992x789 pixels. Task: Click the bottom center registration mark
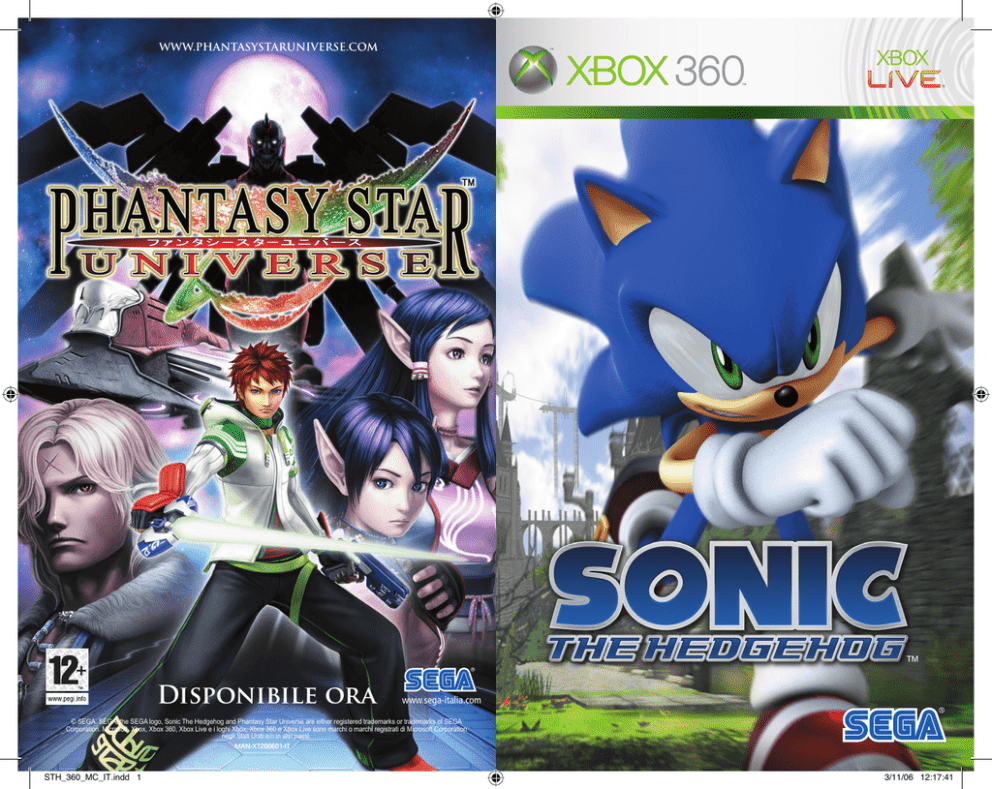[x=496, y=778]
